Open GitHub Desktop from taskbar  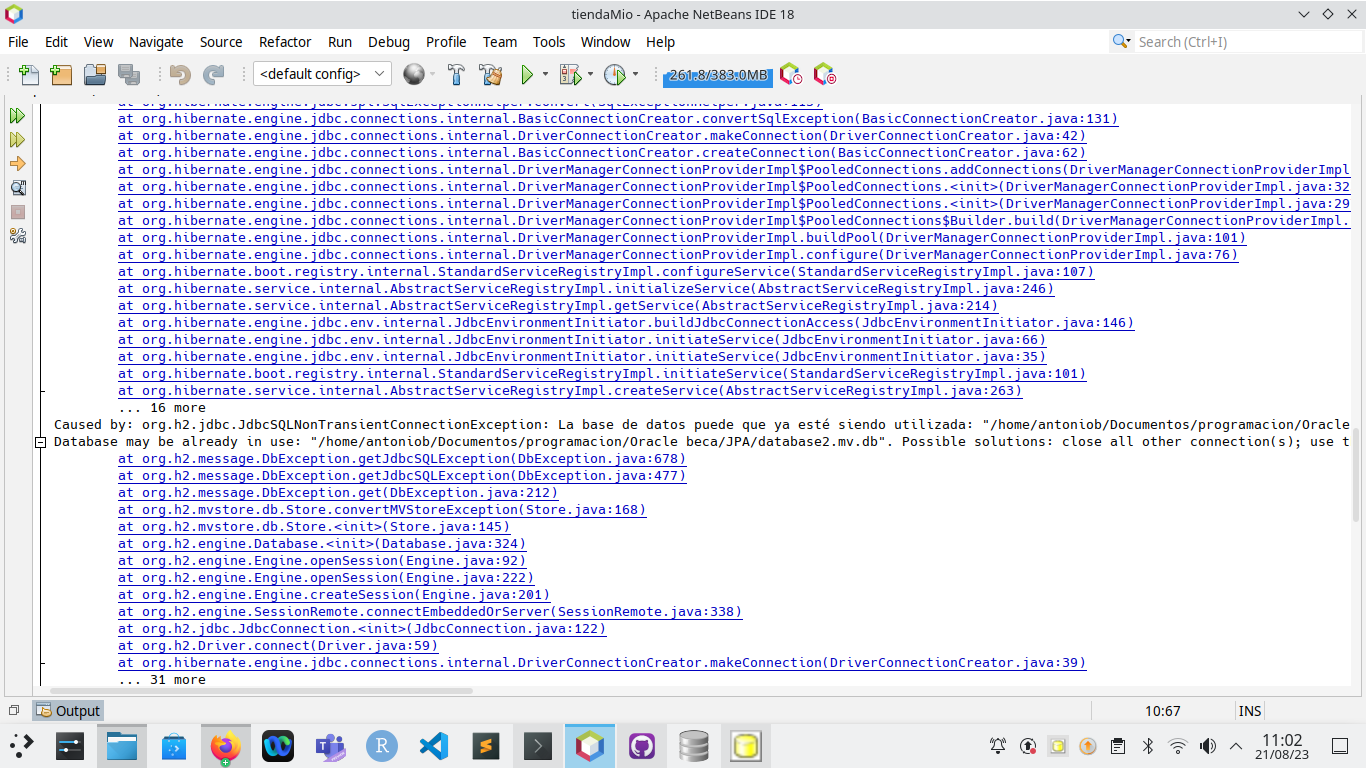tap(642, 745)
